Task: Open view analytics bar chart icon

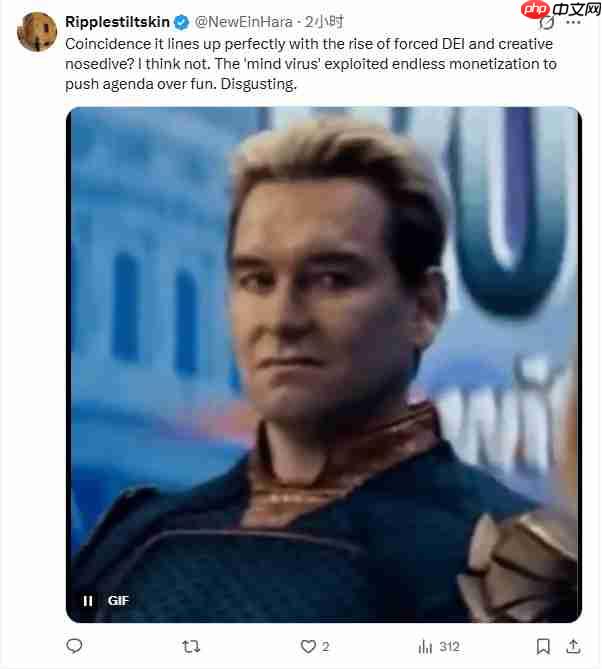Action: pyautogui.click(x=425, y=647)
